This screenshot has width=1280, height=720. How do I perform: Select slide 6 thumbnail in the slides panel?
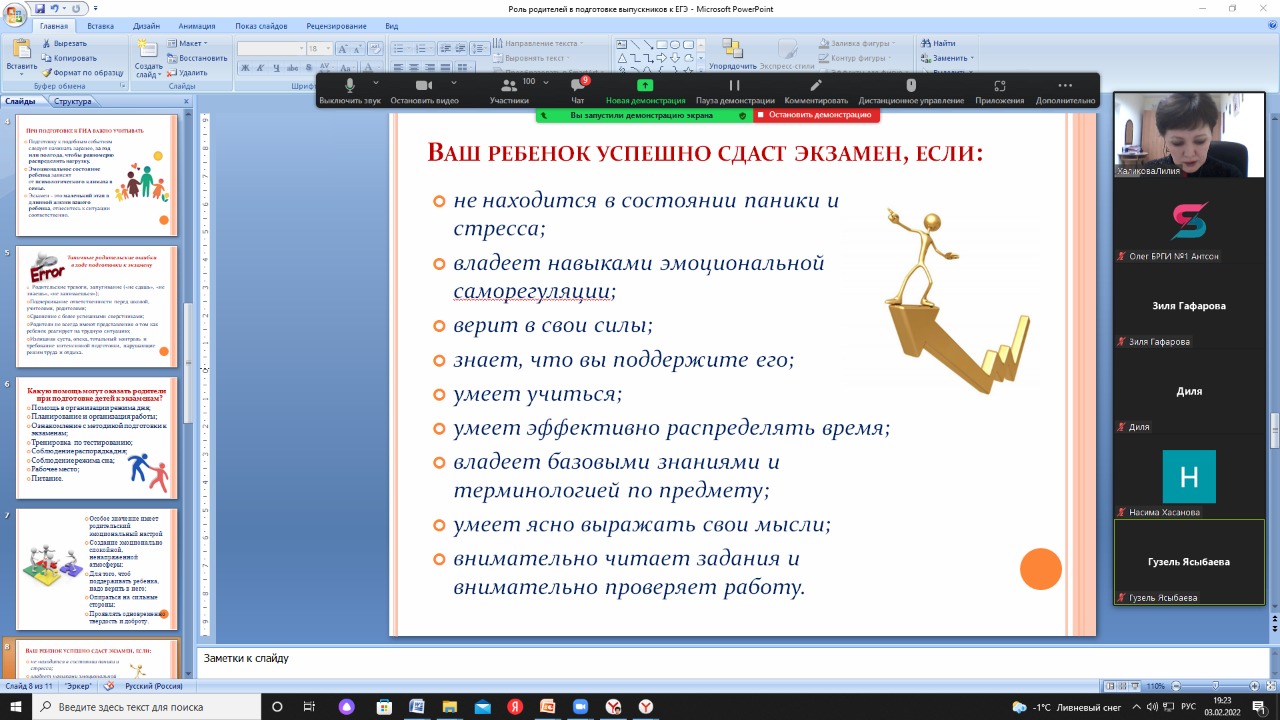pos(97,436)
